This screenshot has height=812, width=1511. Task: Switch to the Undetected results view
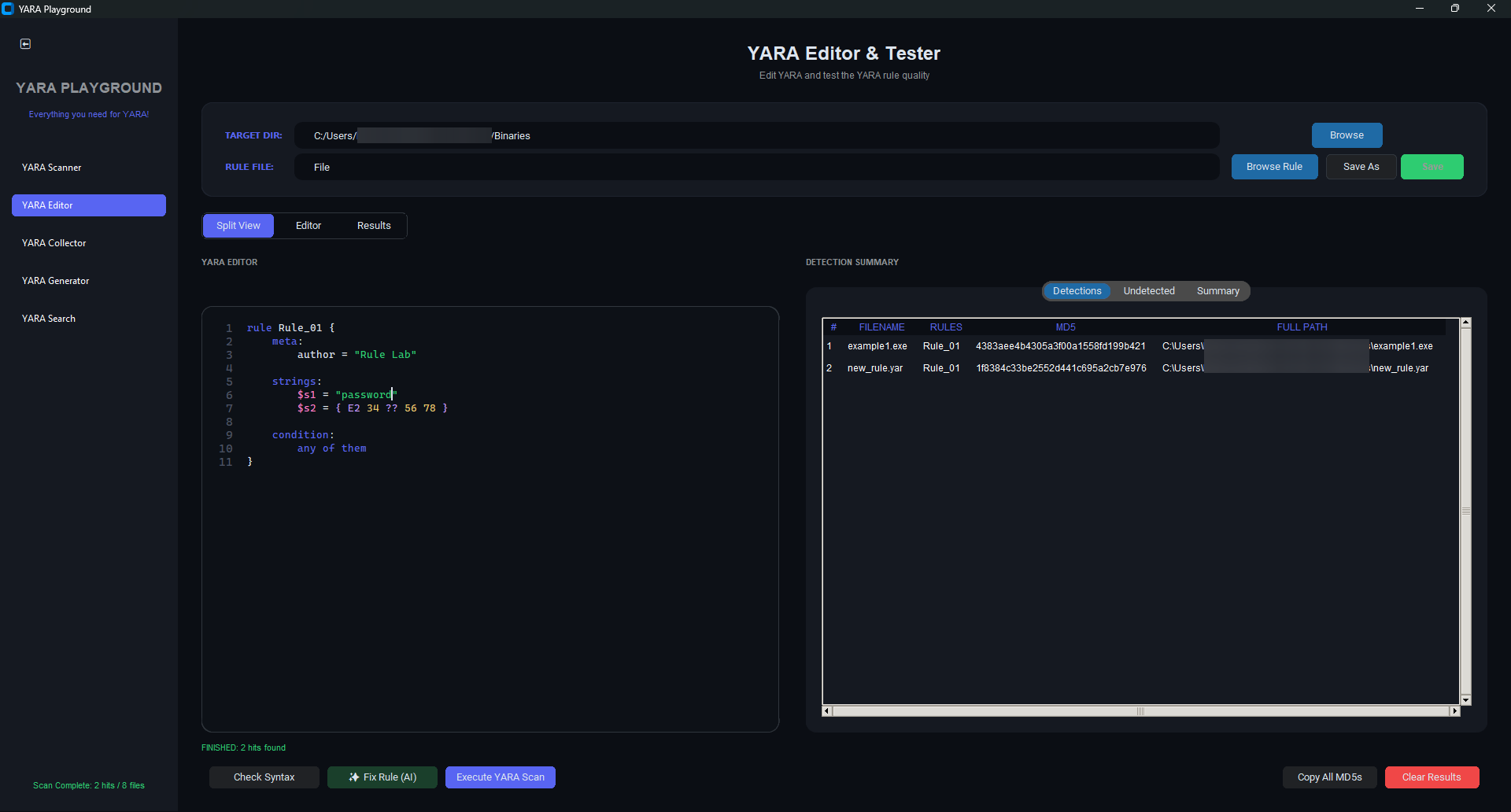(1148, 291)
